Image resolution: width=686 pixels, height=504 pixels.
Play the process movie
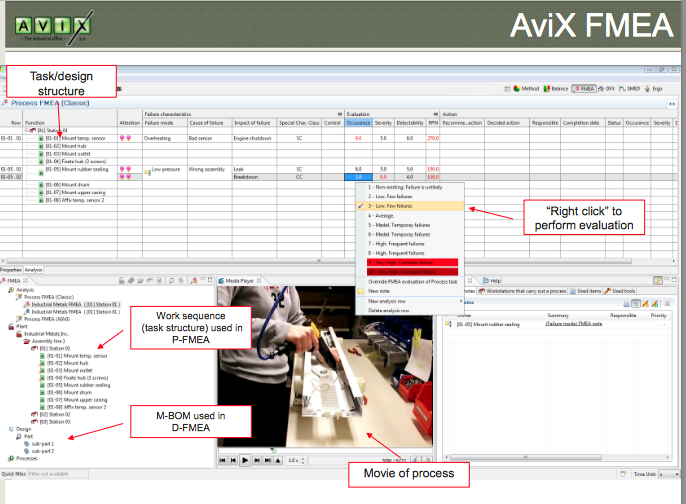[245, 460]
